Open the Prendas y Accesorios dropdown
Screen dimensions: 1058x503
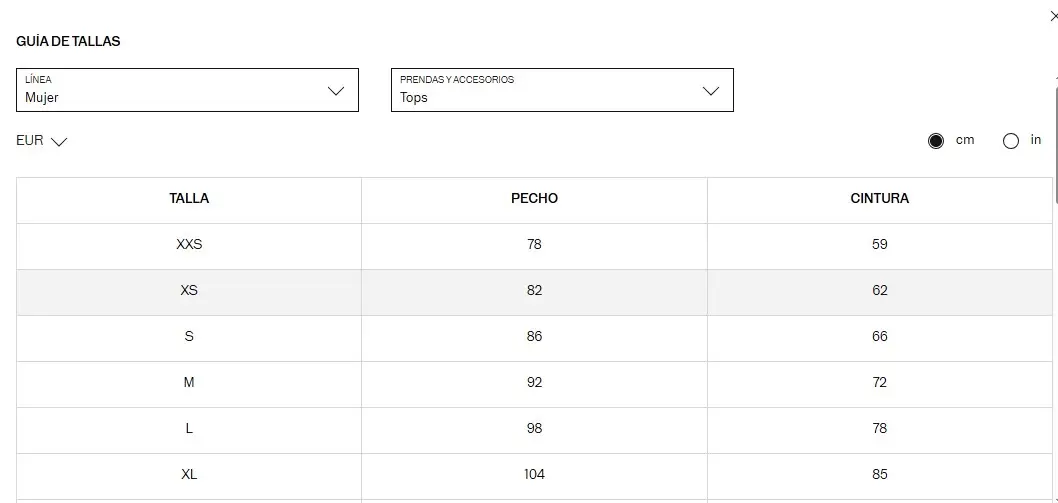click(x=562, y=90)
